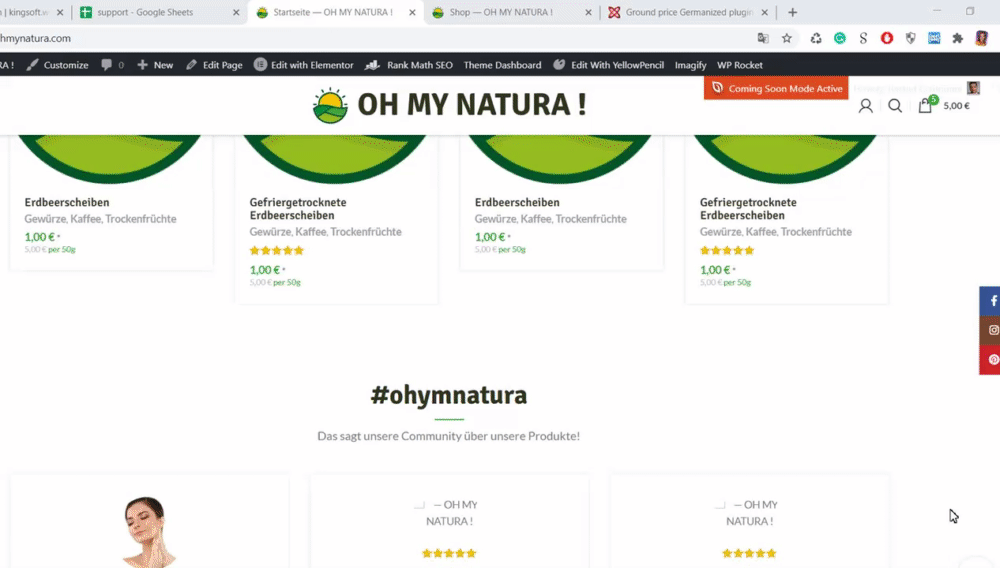This screenshot has width=1000, height=568.
Task: Open the New menu in admin bar
Action: 155,65
